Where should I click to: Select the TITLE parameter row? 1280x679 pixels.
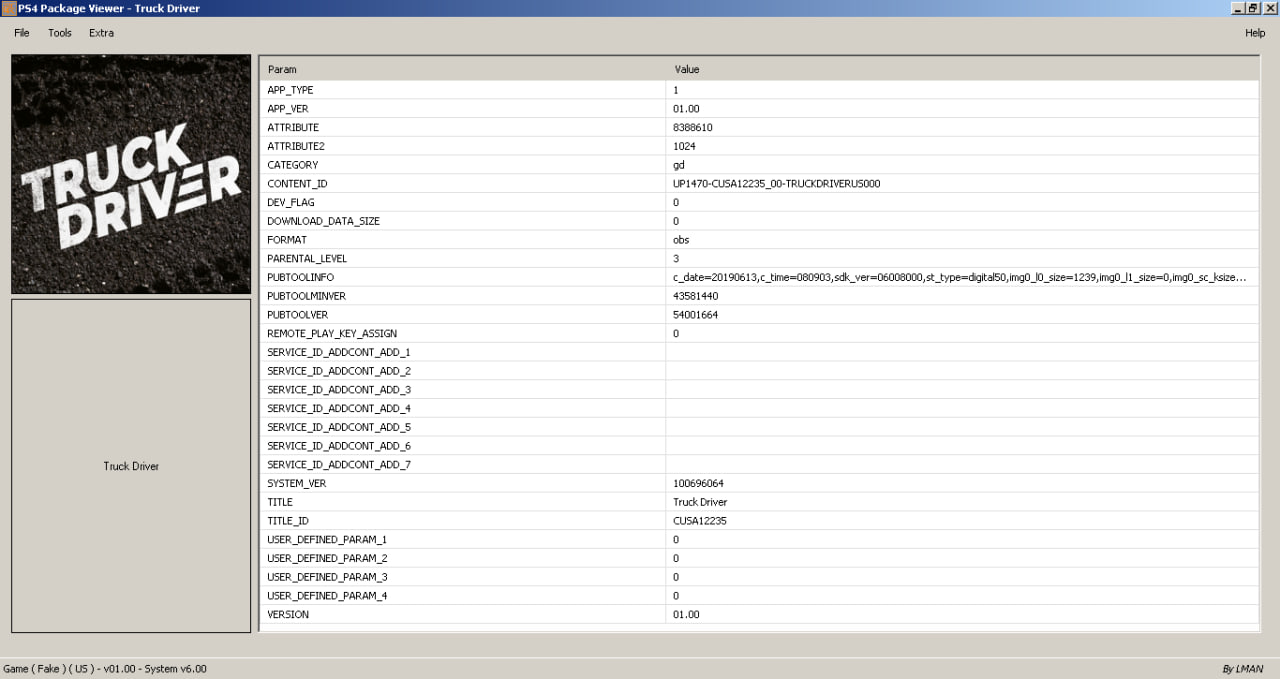pos(760,503)
